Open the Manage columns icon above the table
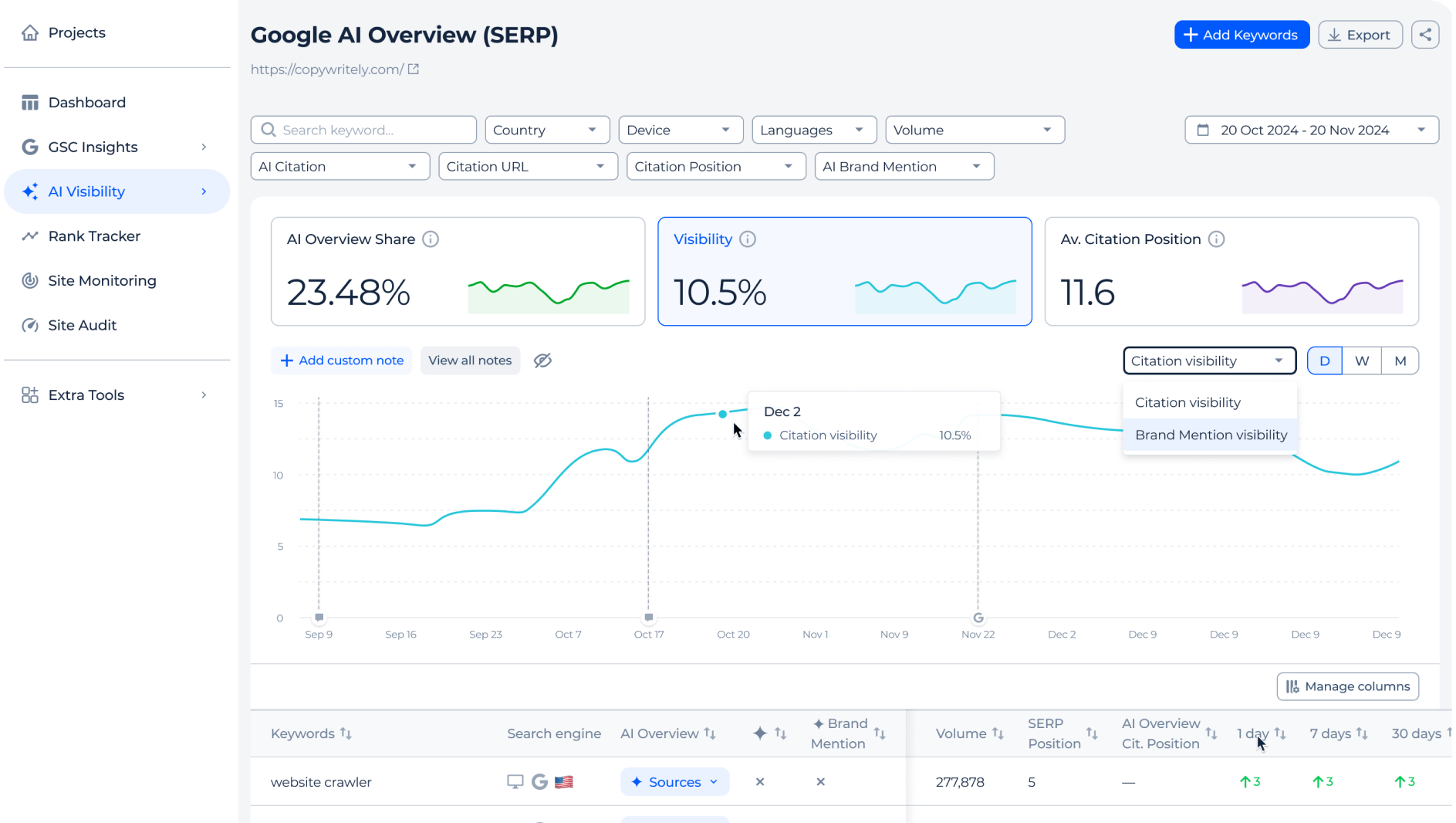Viewport: 1456px width, 823px height. tap(1292, 686)
